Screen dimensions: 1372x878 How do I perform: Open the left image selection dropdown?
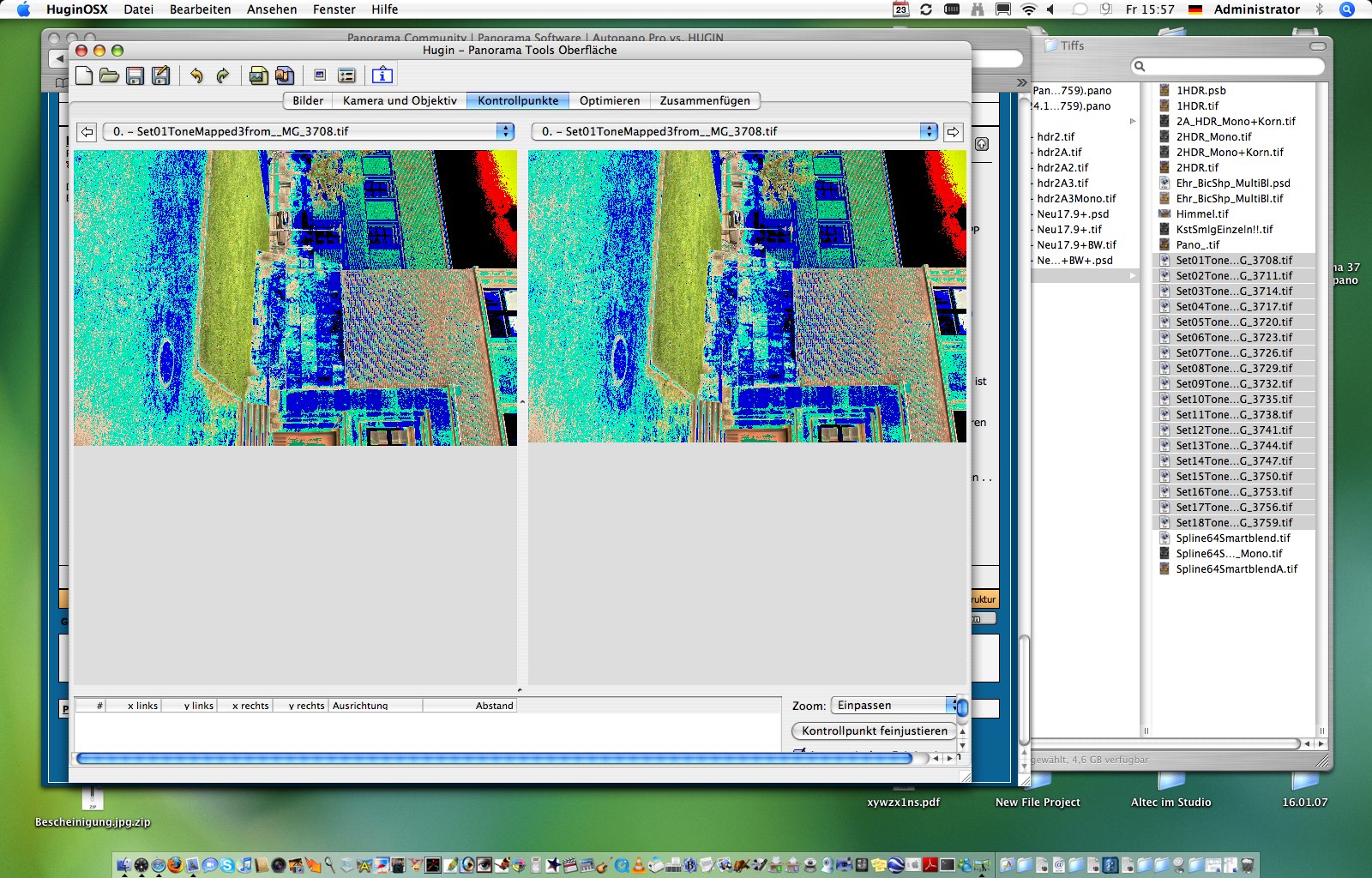click(309, 131)
